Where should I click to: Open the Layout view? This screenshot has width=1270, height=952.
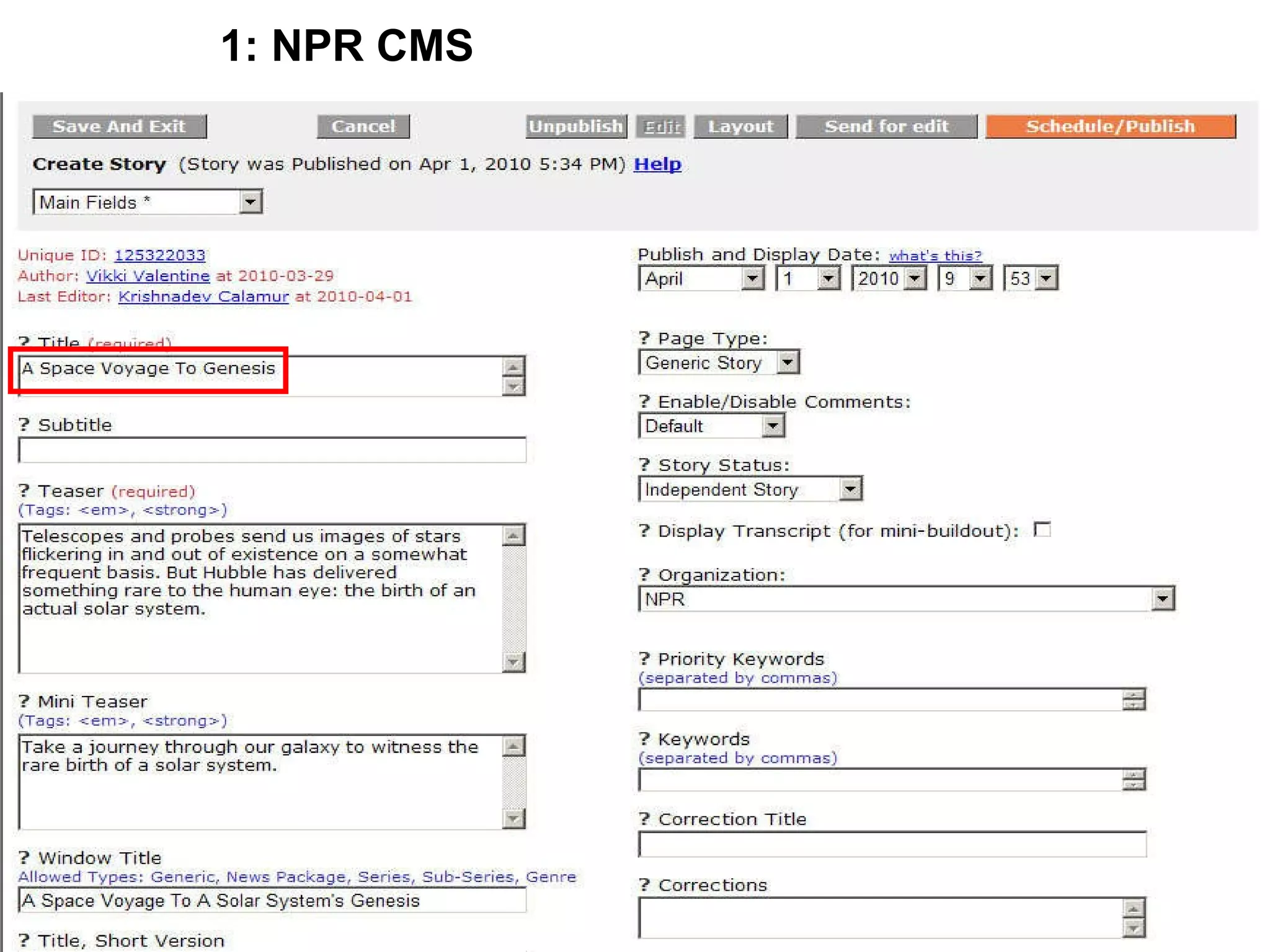point(740,126)
